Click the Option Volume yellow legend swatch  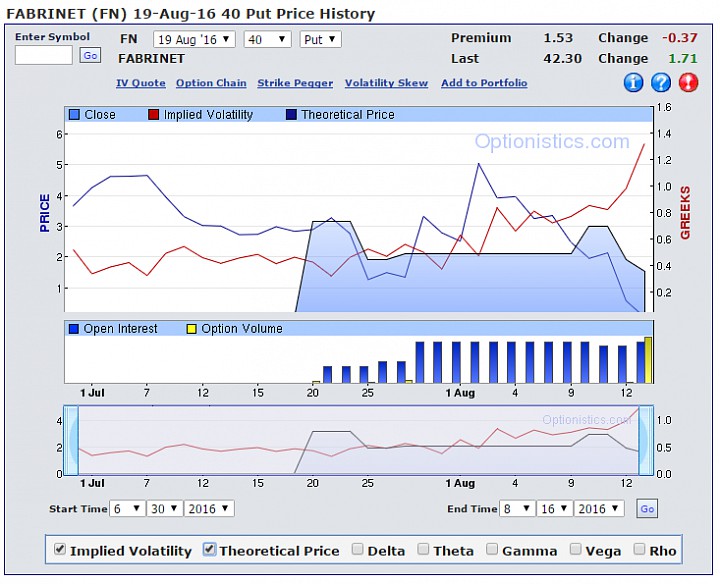[191, 329]
